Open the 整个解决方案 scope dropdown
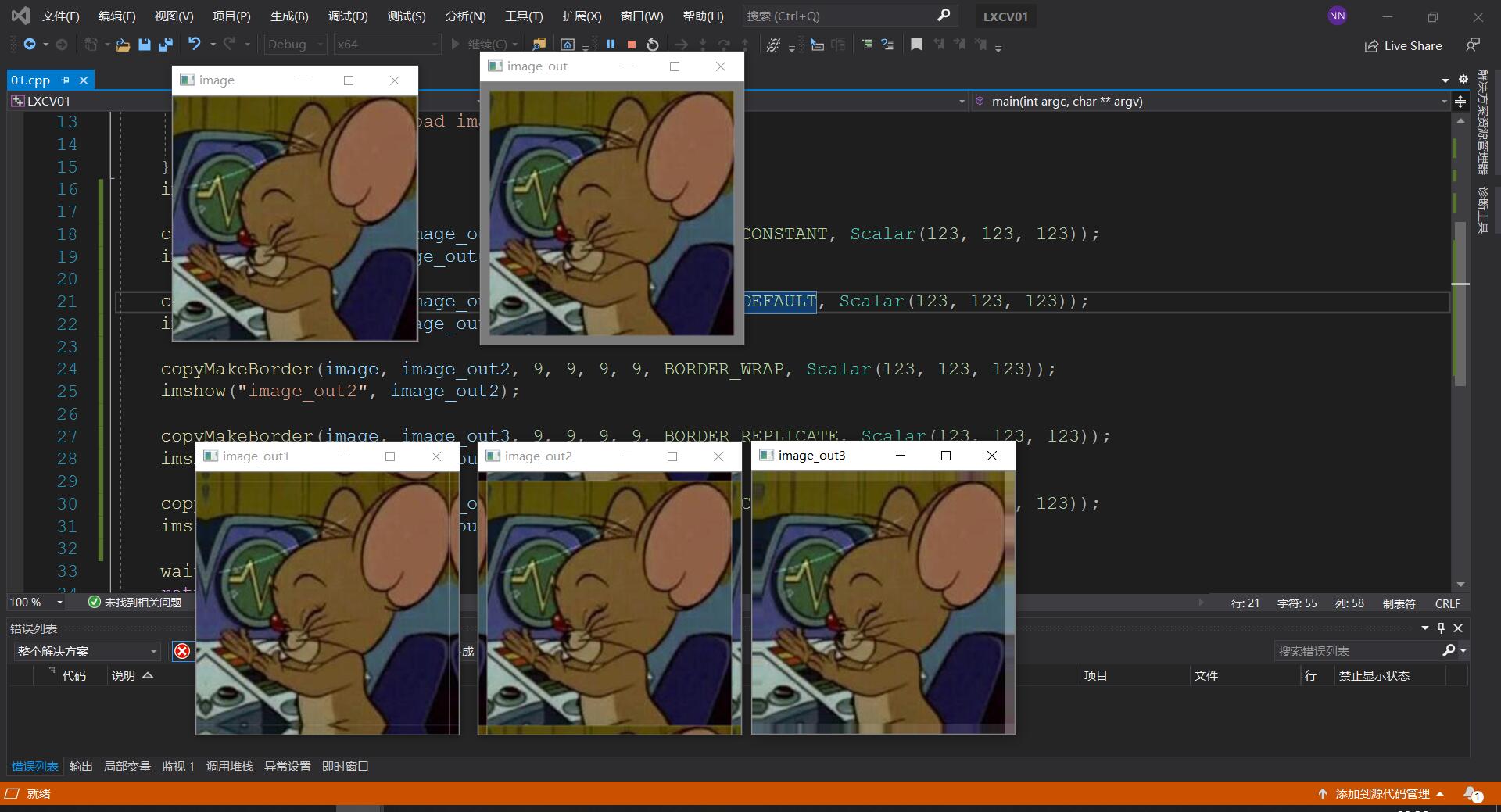The width and height of the screenshot is (1501, 812). pos(87,651)
